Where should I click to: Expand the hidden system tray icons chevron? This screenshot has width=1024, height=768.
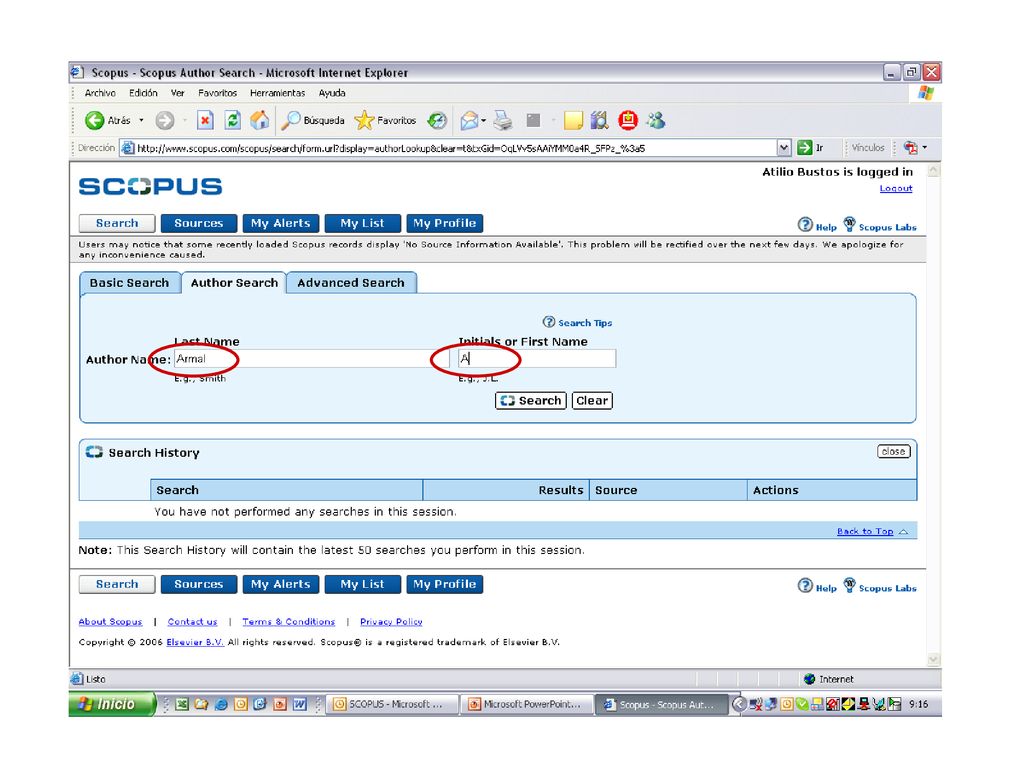click(x=739, y=704)
